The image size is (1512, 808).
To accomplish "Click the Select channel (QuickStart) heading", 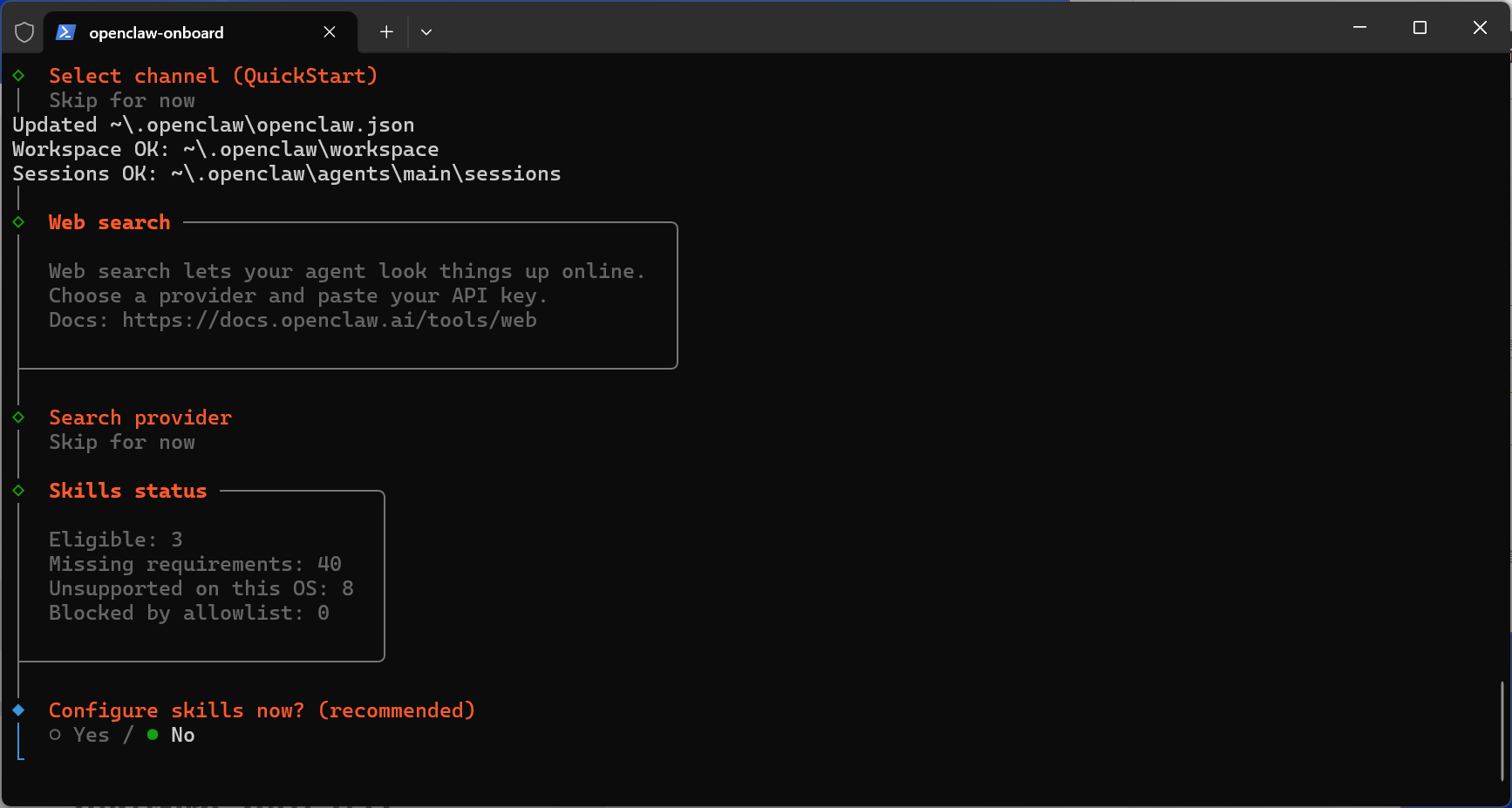I will (214, 76).
